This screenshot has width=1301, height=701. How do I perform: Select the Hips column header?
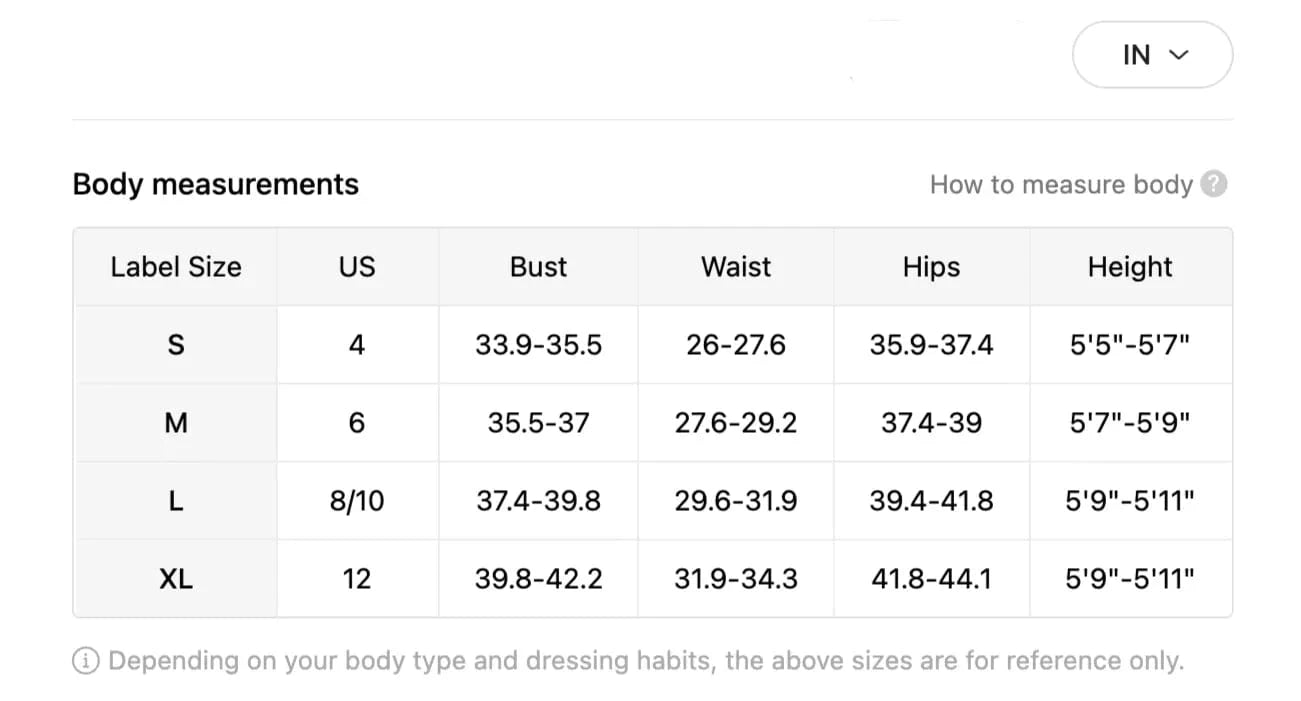click(x=931, y=267)
